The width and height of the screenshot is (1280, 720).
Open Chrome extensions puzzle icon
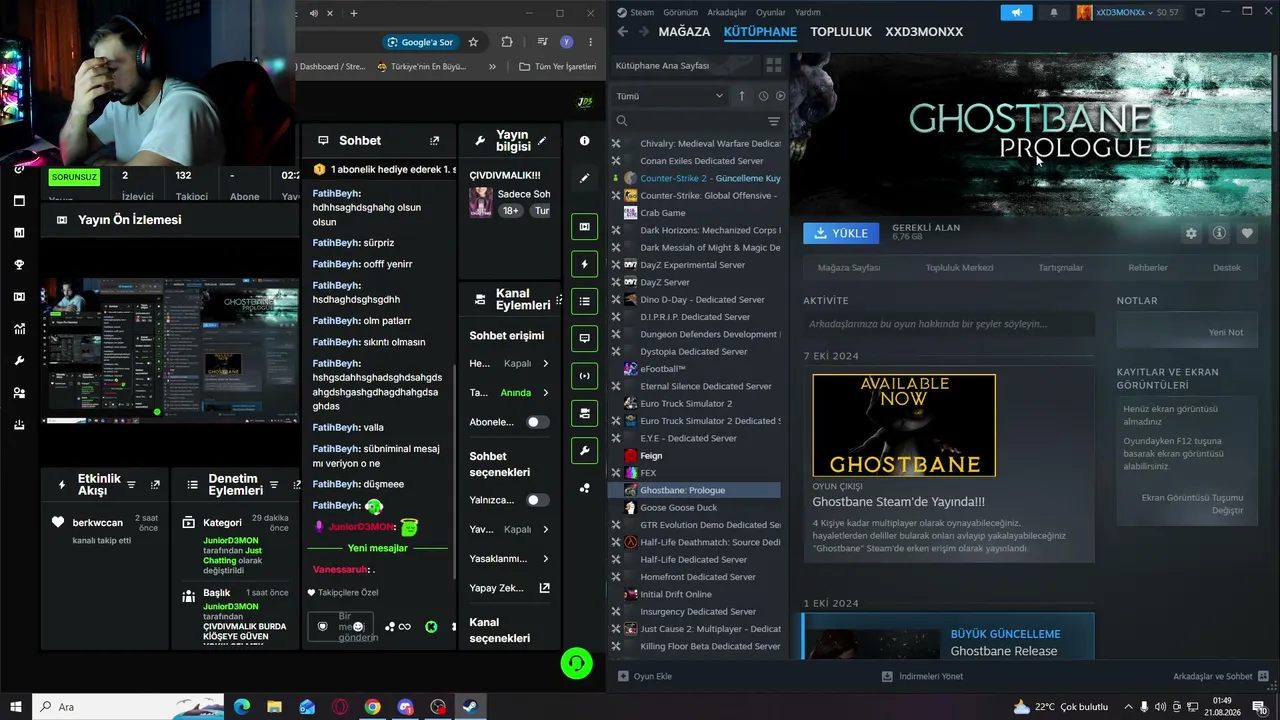pyautogui.click(x=507, y=42)
